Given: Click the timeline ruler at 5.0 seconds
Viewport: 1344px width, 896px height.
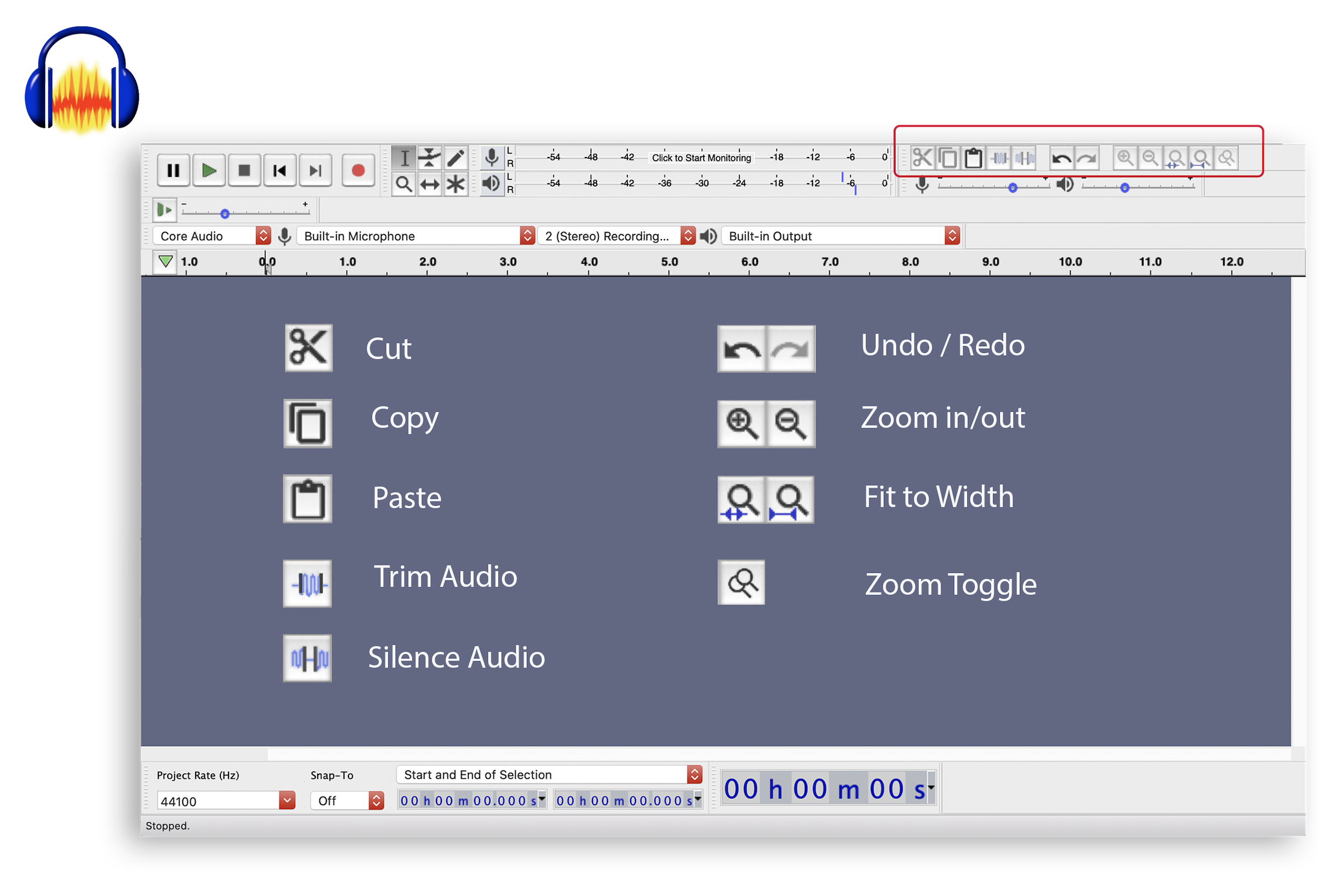Looking at the screenshot, I should coord(670,262).
